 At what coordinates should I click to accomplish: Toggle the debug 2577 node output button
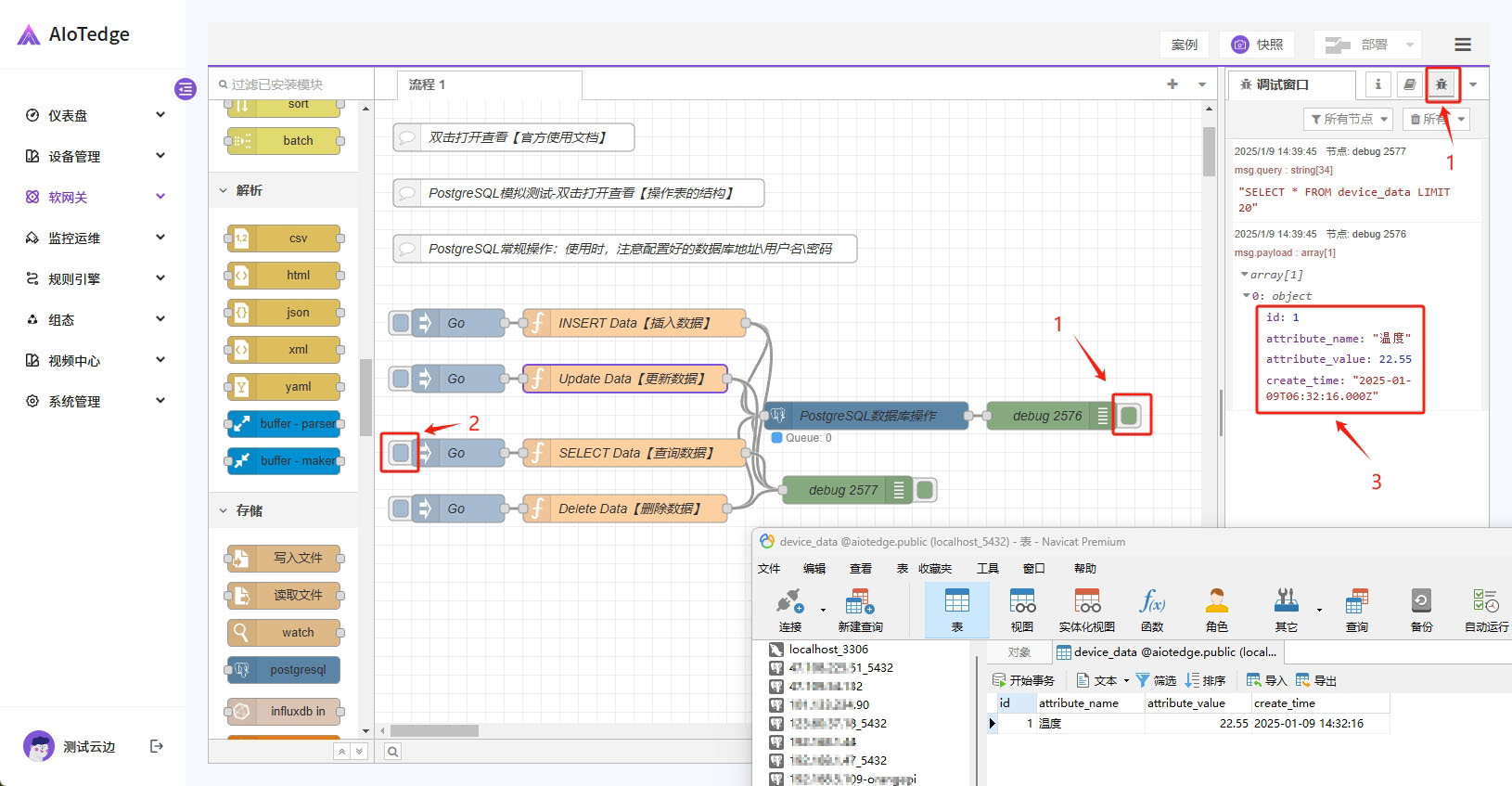point(925,490)
